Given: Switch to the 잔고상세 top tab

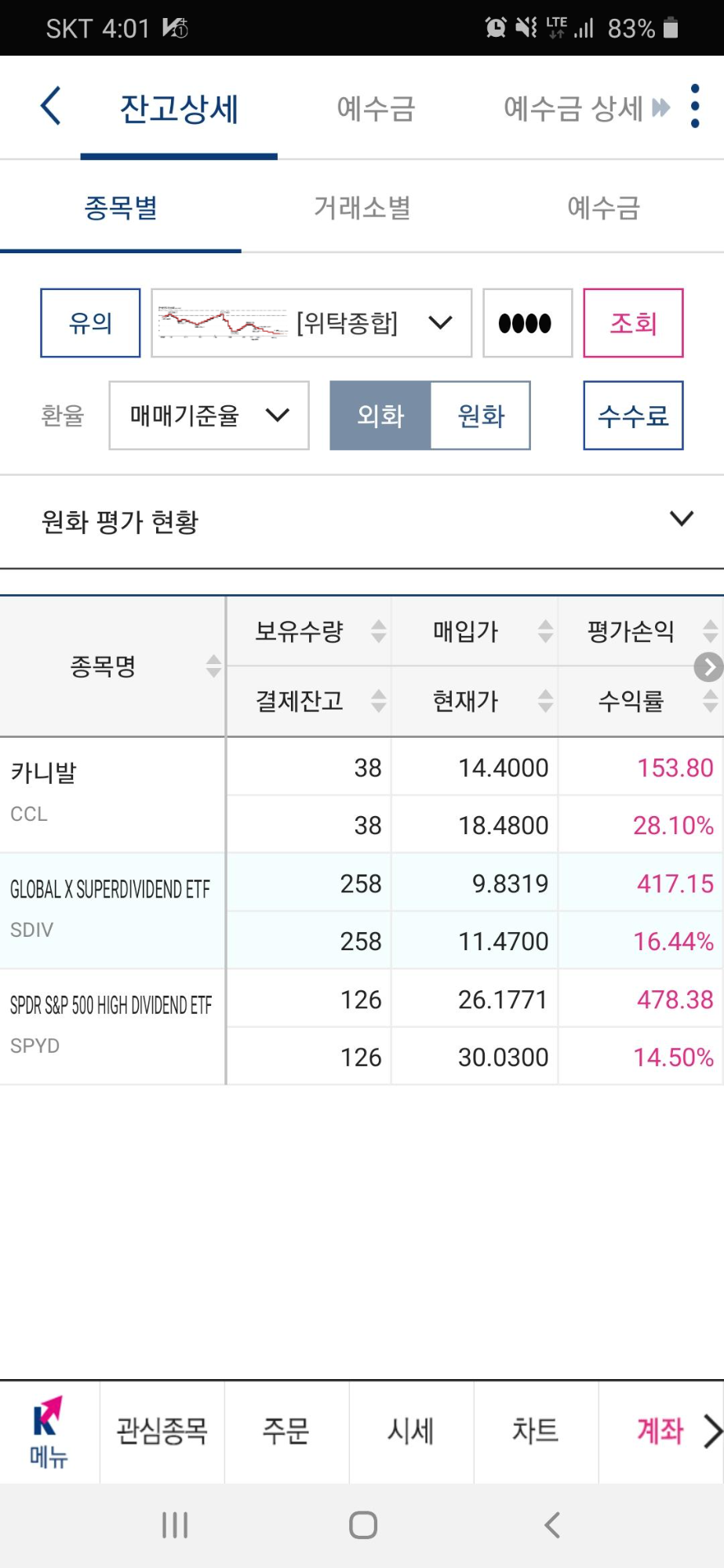Looking at the screenshot, I should coord(179,109).
